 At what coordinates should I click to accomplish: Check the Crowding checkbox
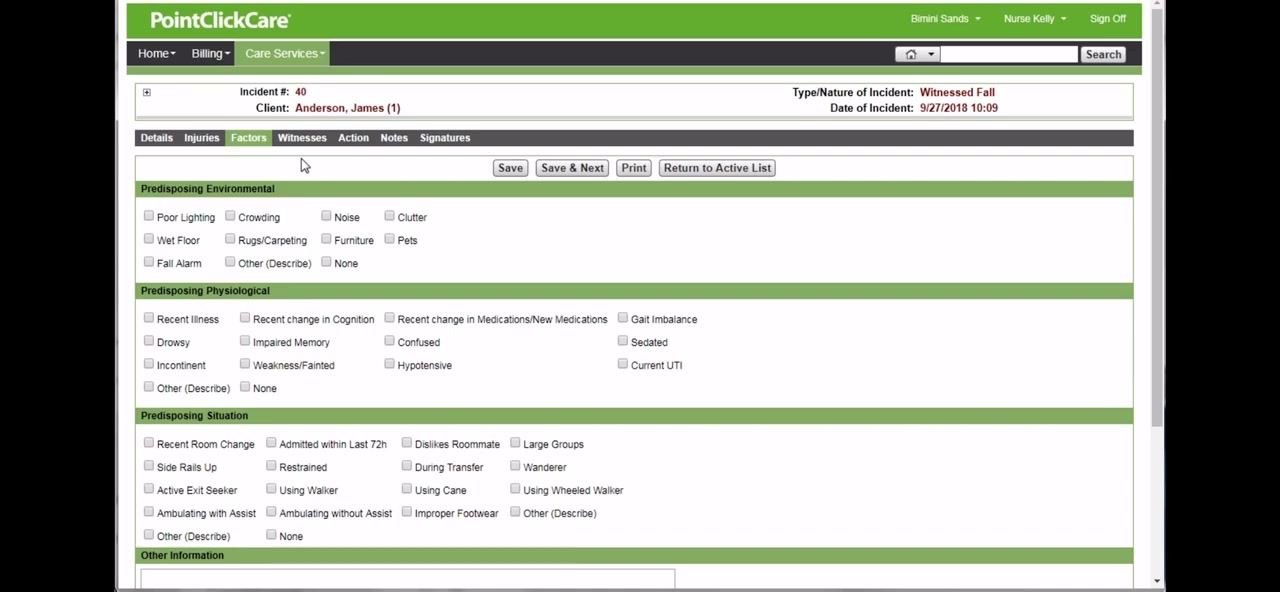point(230,216)
